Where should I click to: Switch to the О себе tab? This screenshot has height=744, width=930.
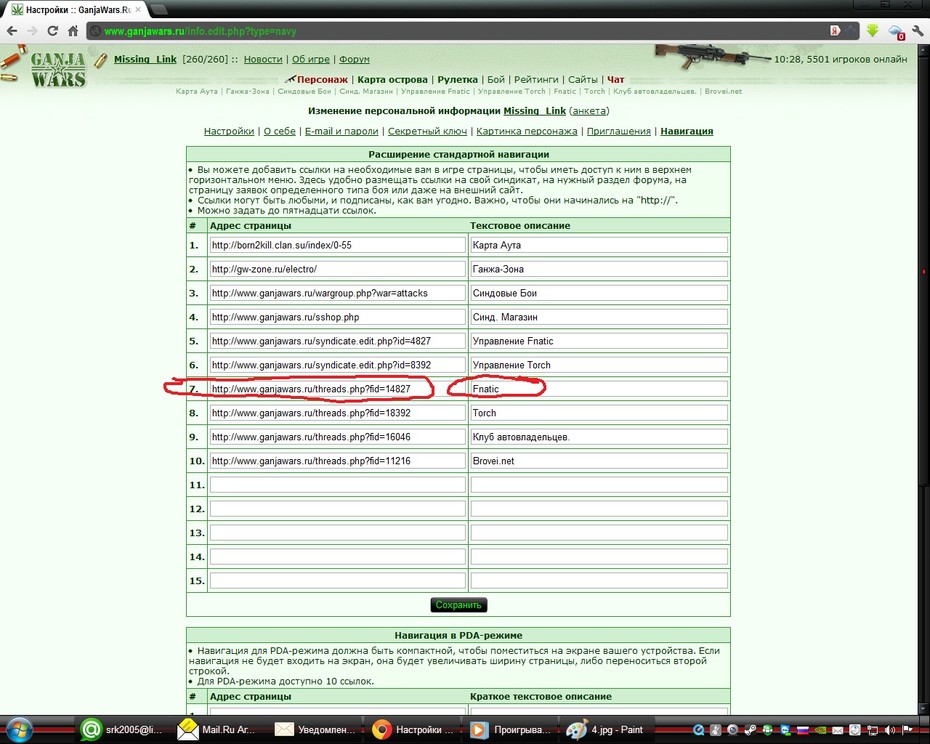(x=279, y=131)
